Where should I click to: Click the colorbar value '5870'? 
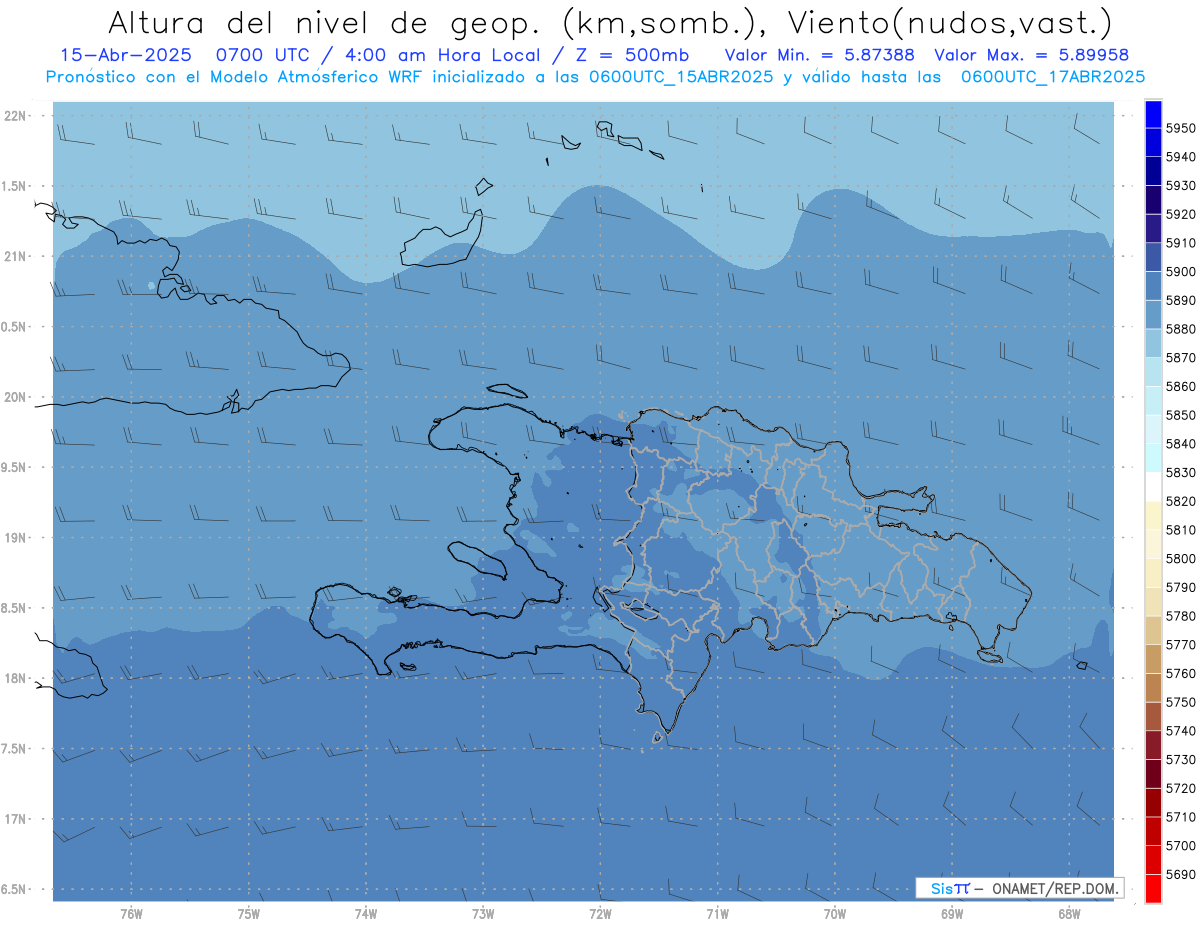tap(1181, 357)
